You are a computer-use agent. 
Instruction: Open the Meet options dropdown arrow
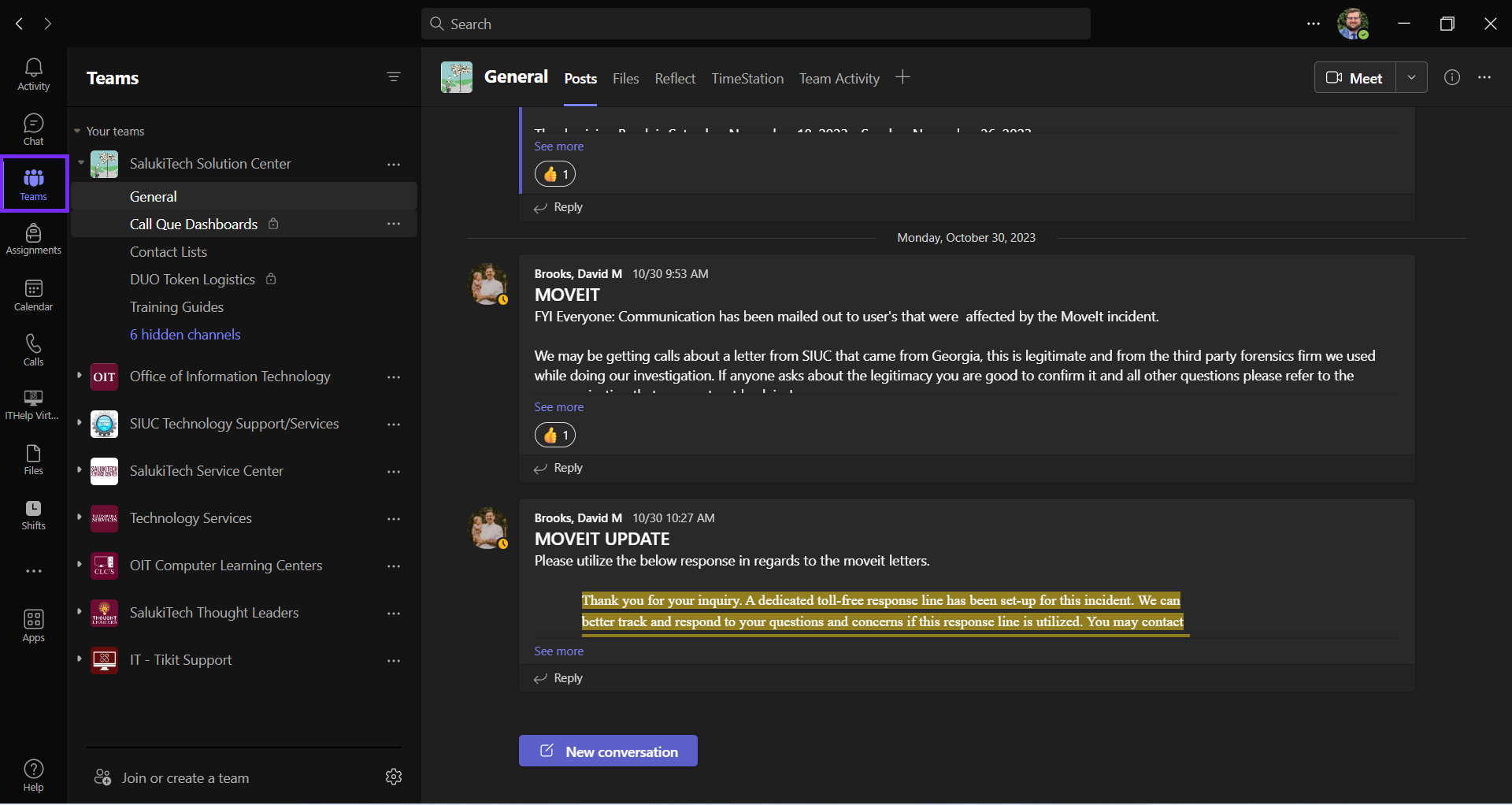tap(1411, 77)
